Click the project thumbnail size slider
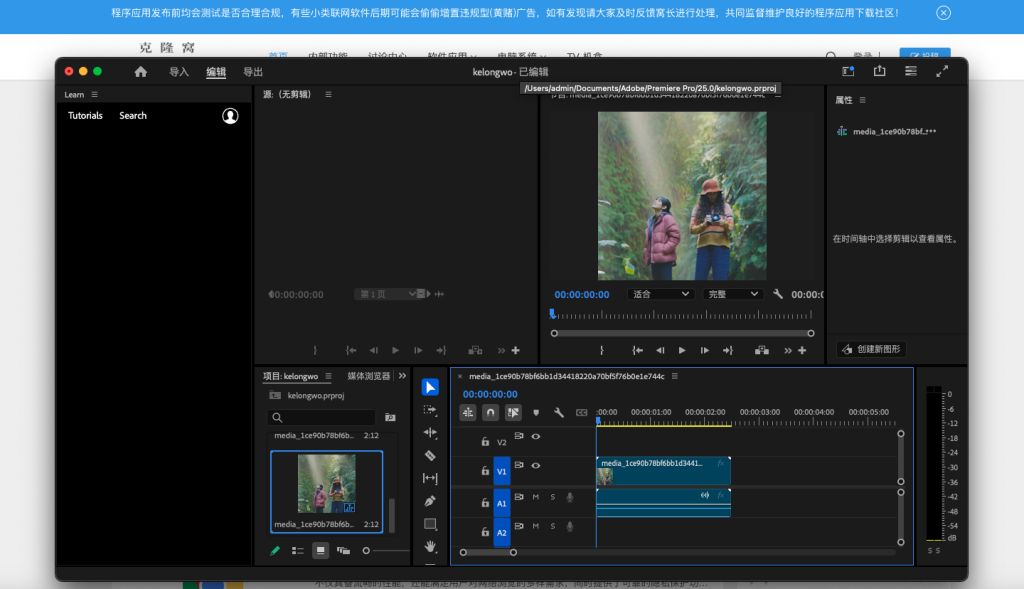The height and width of the screenshot is (589, 1024). point(385,550)
